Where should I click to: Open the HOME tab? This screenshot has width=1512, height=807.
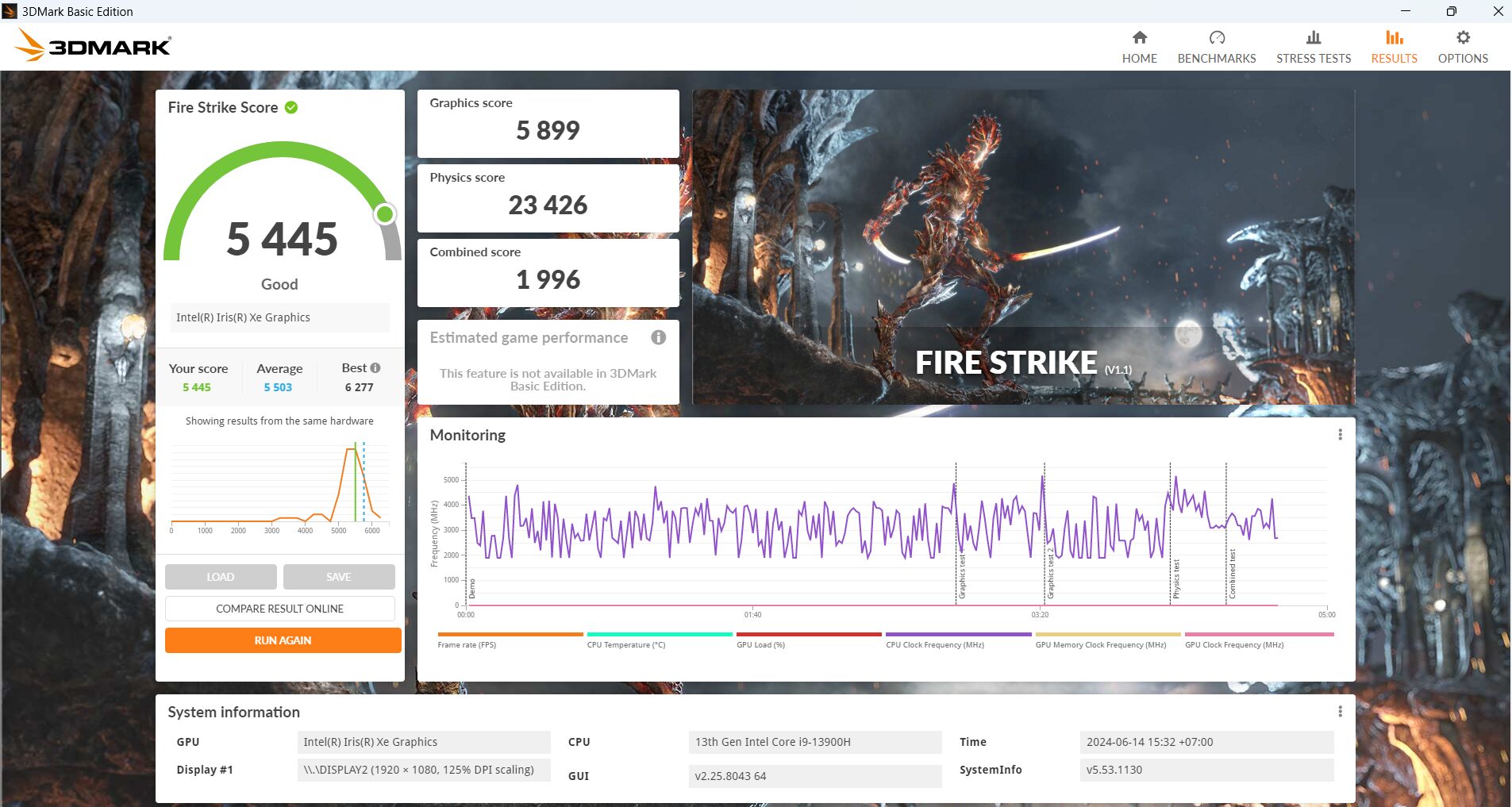(1139, 48)
